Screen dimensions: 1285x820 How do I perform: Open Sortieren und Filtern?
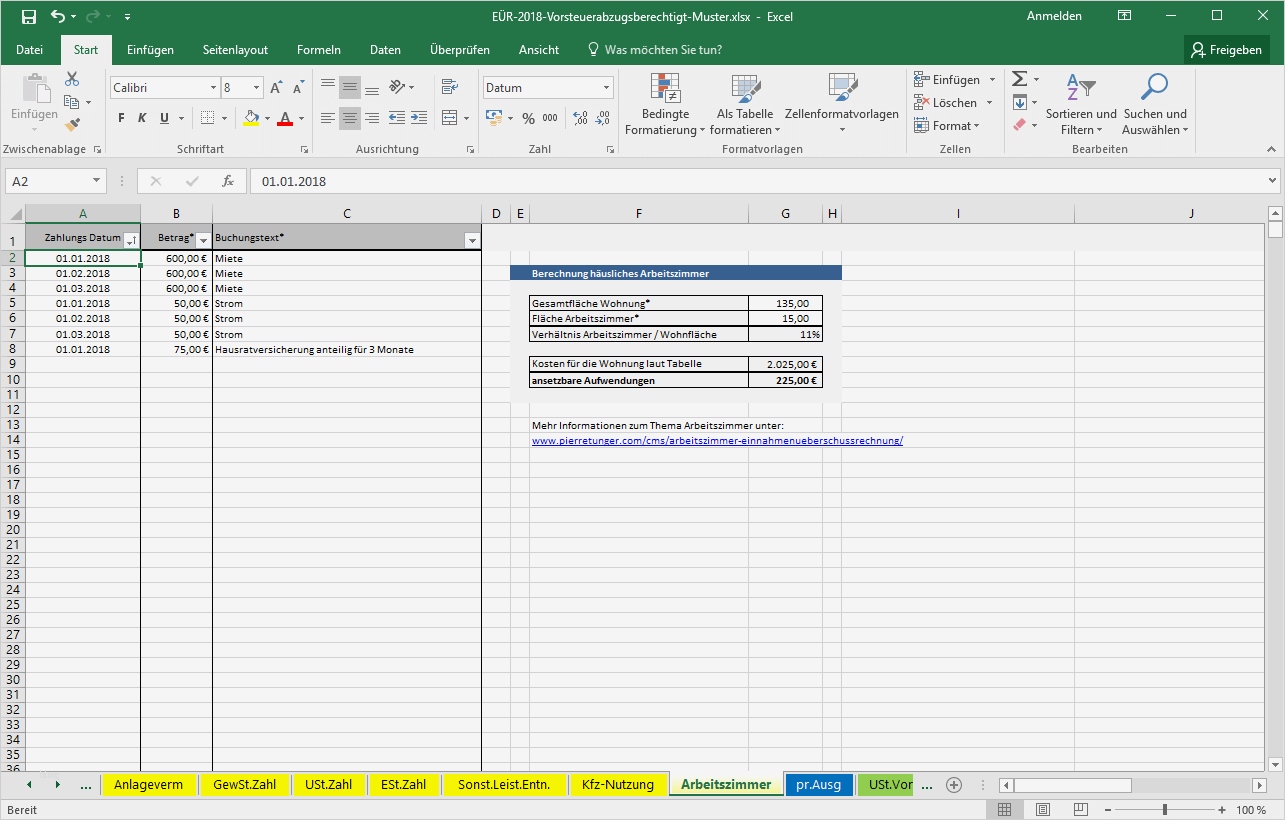(1081, 105)
